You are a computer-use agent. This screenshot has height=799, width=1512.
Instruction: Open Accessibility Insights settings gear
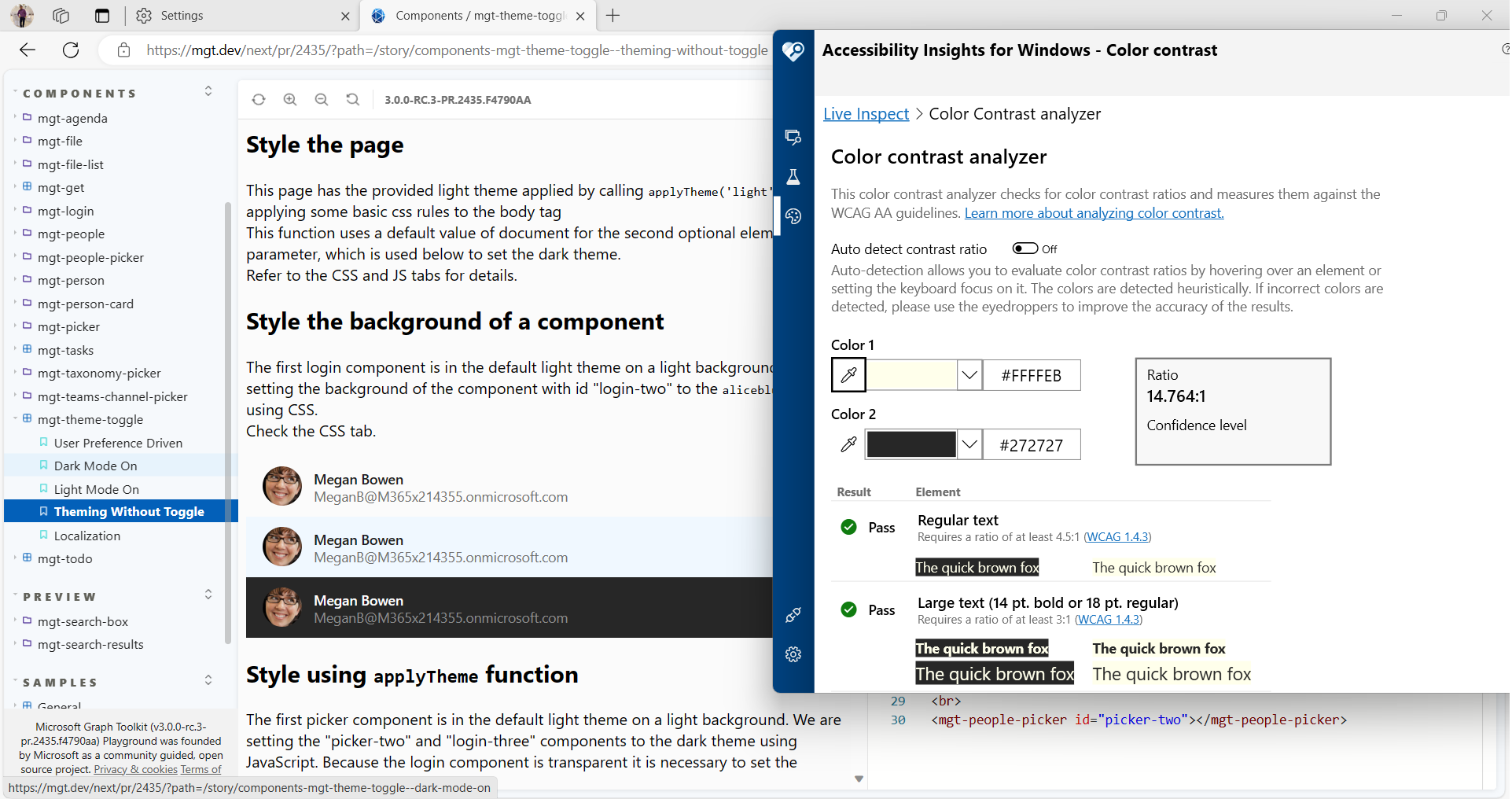(x=793, y=654)
